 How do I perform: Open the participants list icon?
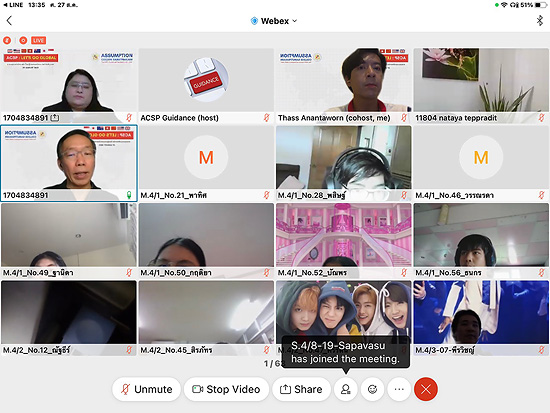346,389
